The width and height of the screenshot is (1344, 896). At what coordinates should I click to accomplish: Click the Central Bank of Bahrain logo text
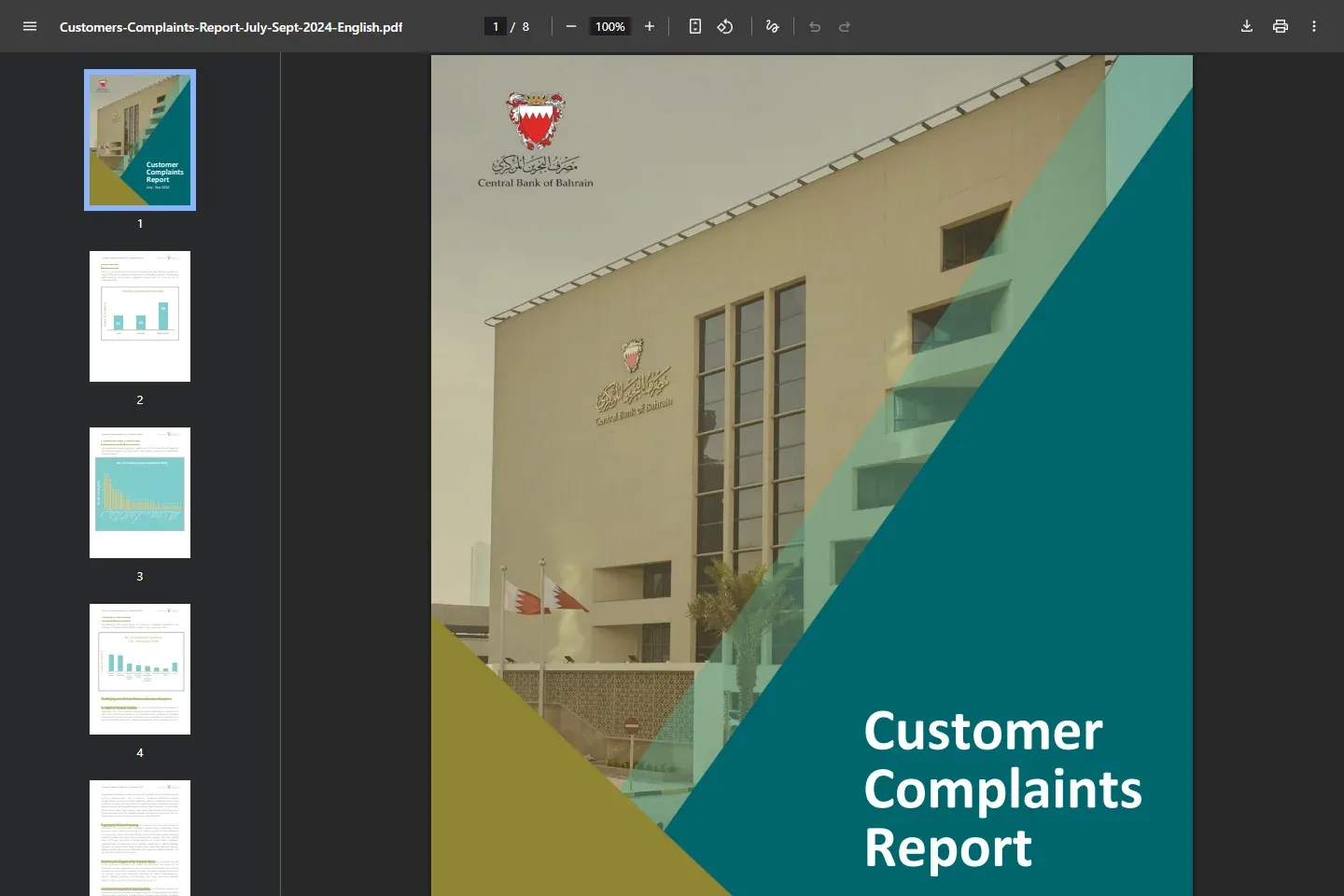coord(536,183)
